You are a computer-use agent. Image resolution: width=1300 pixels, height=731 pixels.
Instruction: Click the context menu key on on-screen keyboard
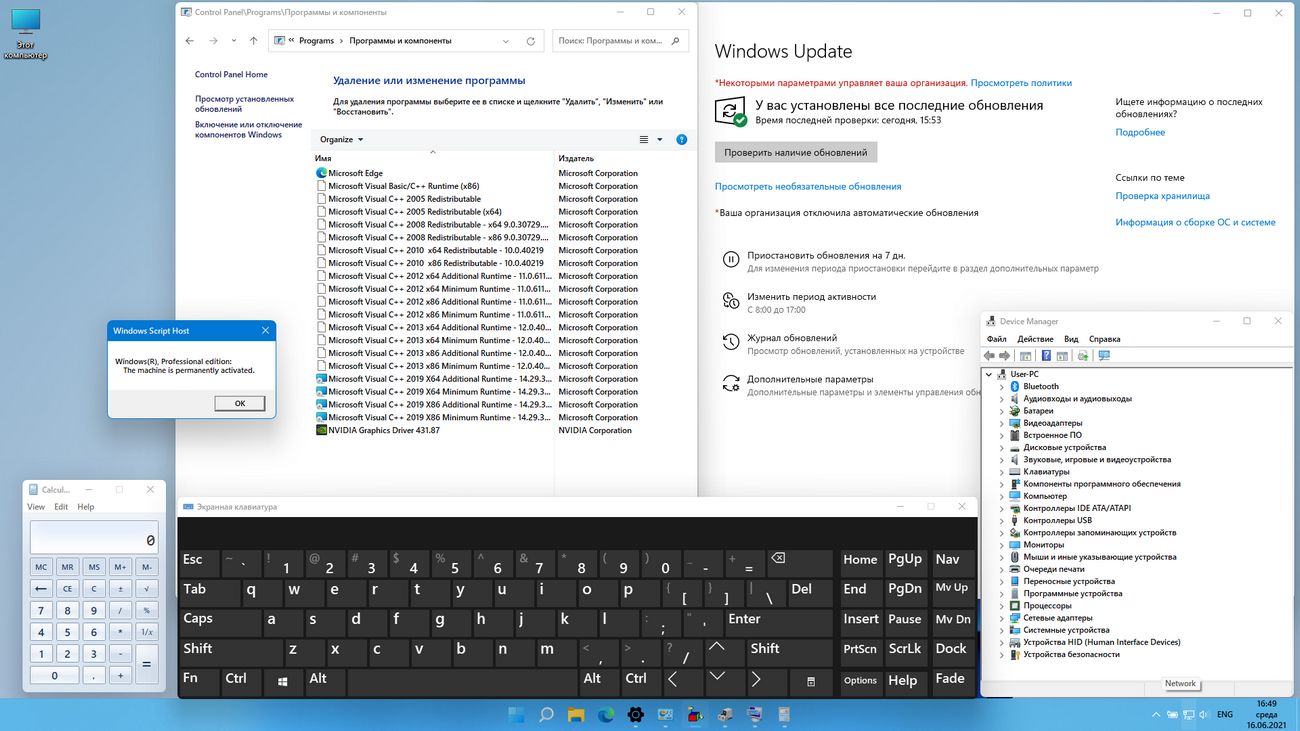click(x=811, y=680)
